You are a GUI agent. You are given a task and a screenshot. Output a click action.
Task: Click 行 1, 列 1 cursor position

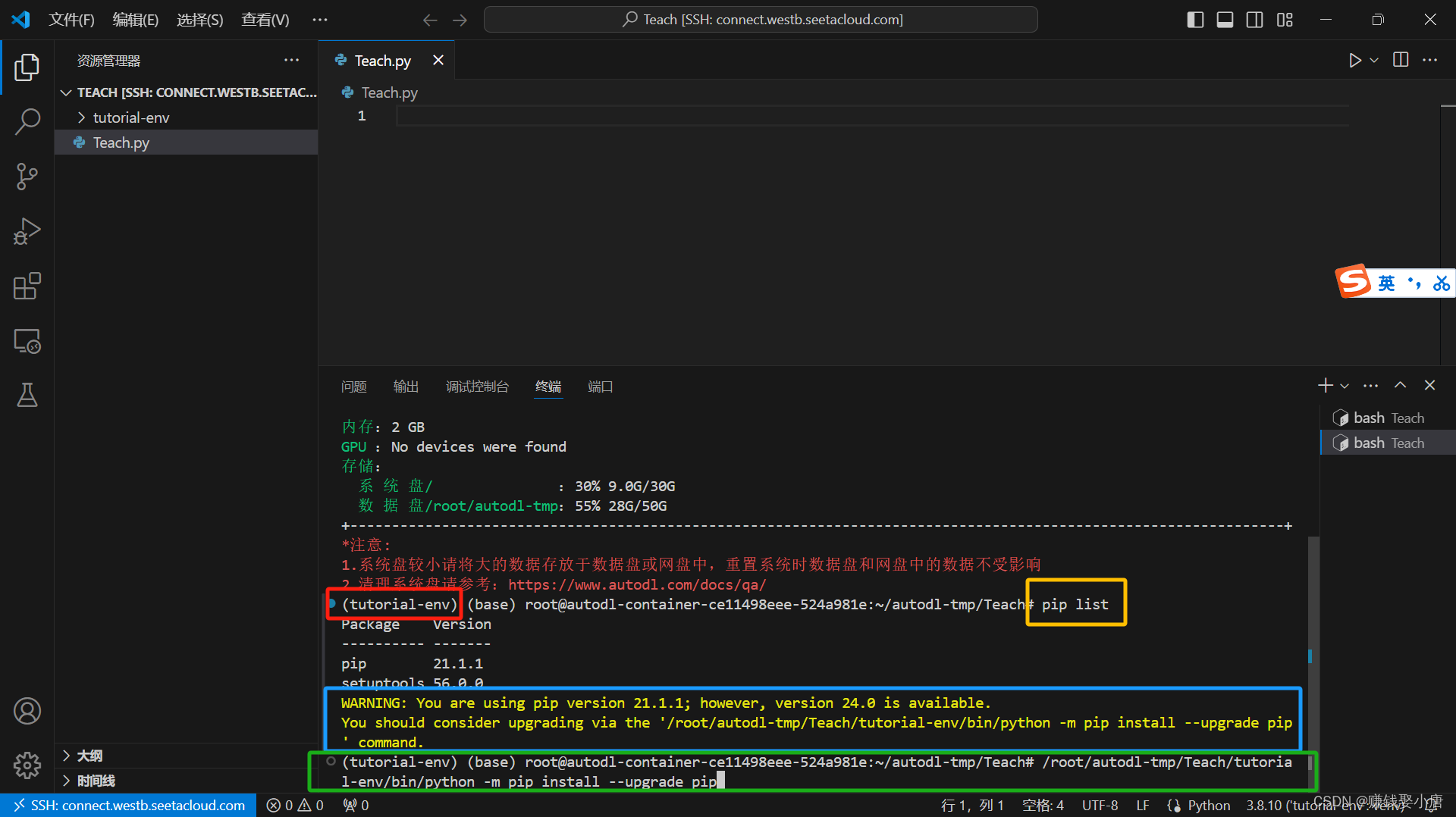[972, 805]
